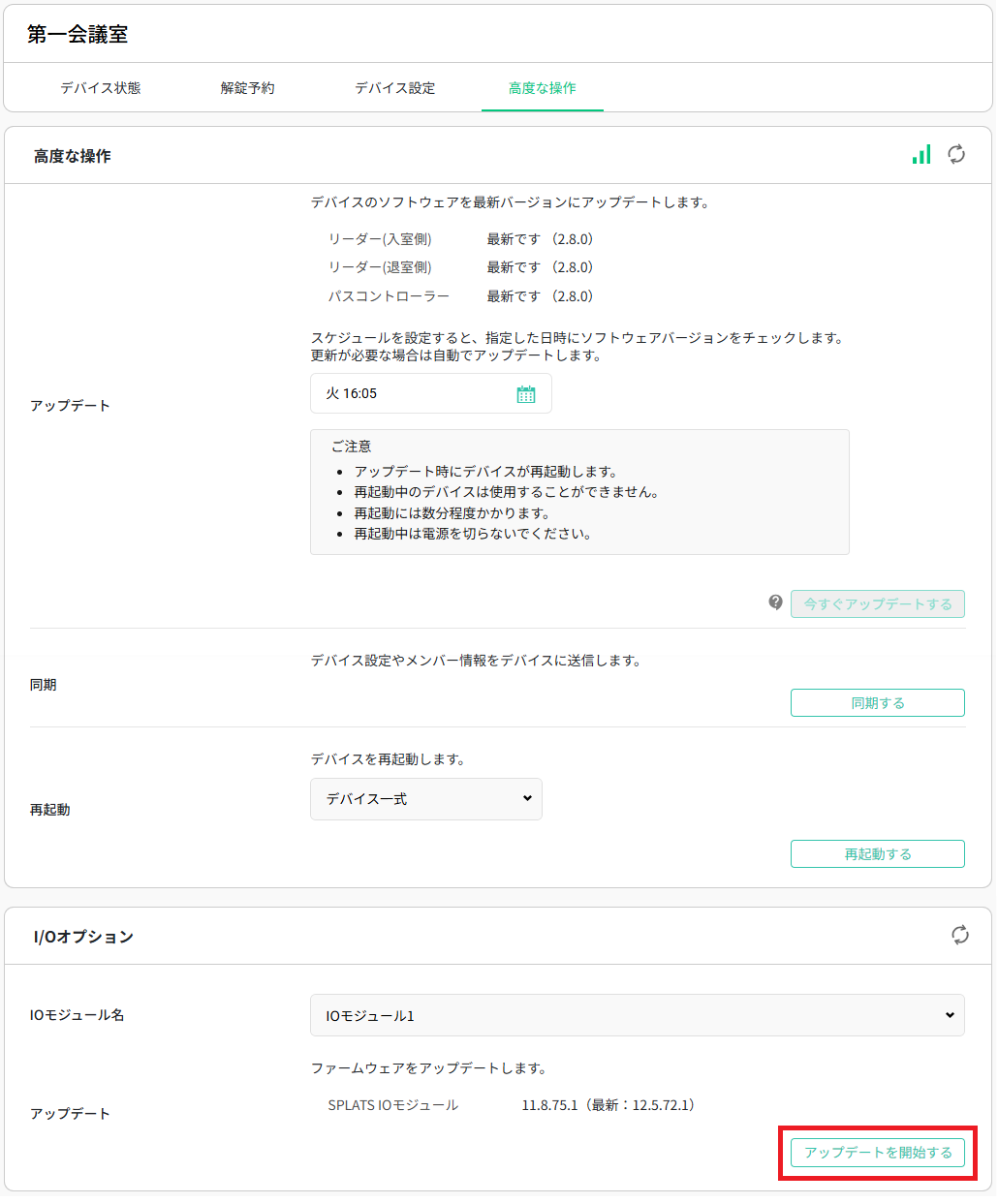Click the chevron on the デバイス一式 selector
Screen dimensions: 998x1204
[x=526, y=799]
